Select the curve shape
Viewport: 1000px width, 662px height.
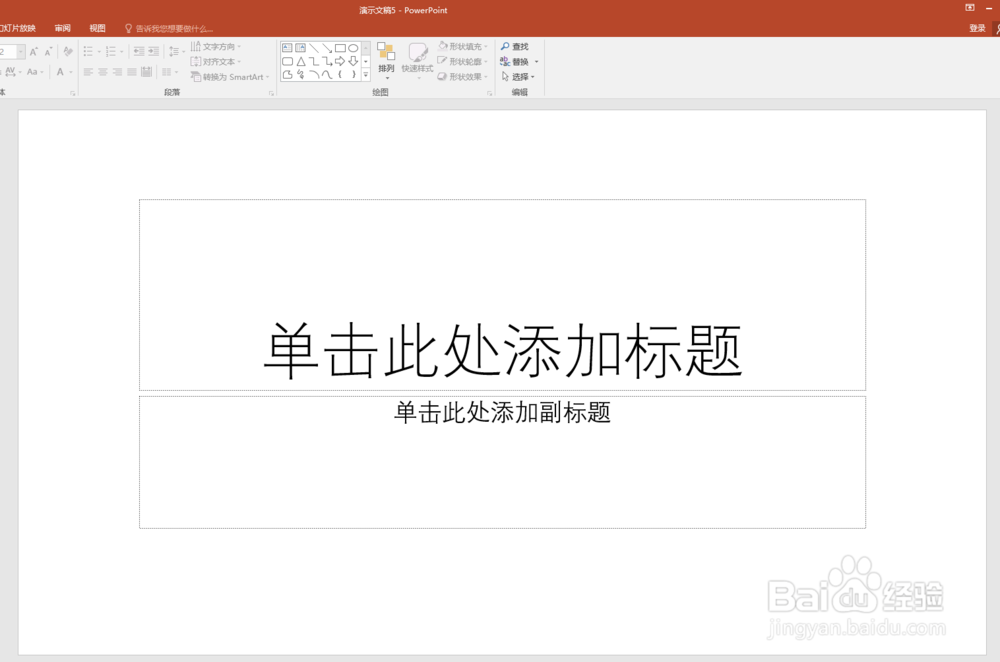(x=327, y=75)
